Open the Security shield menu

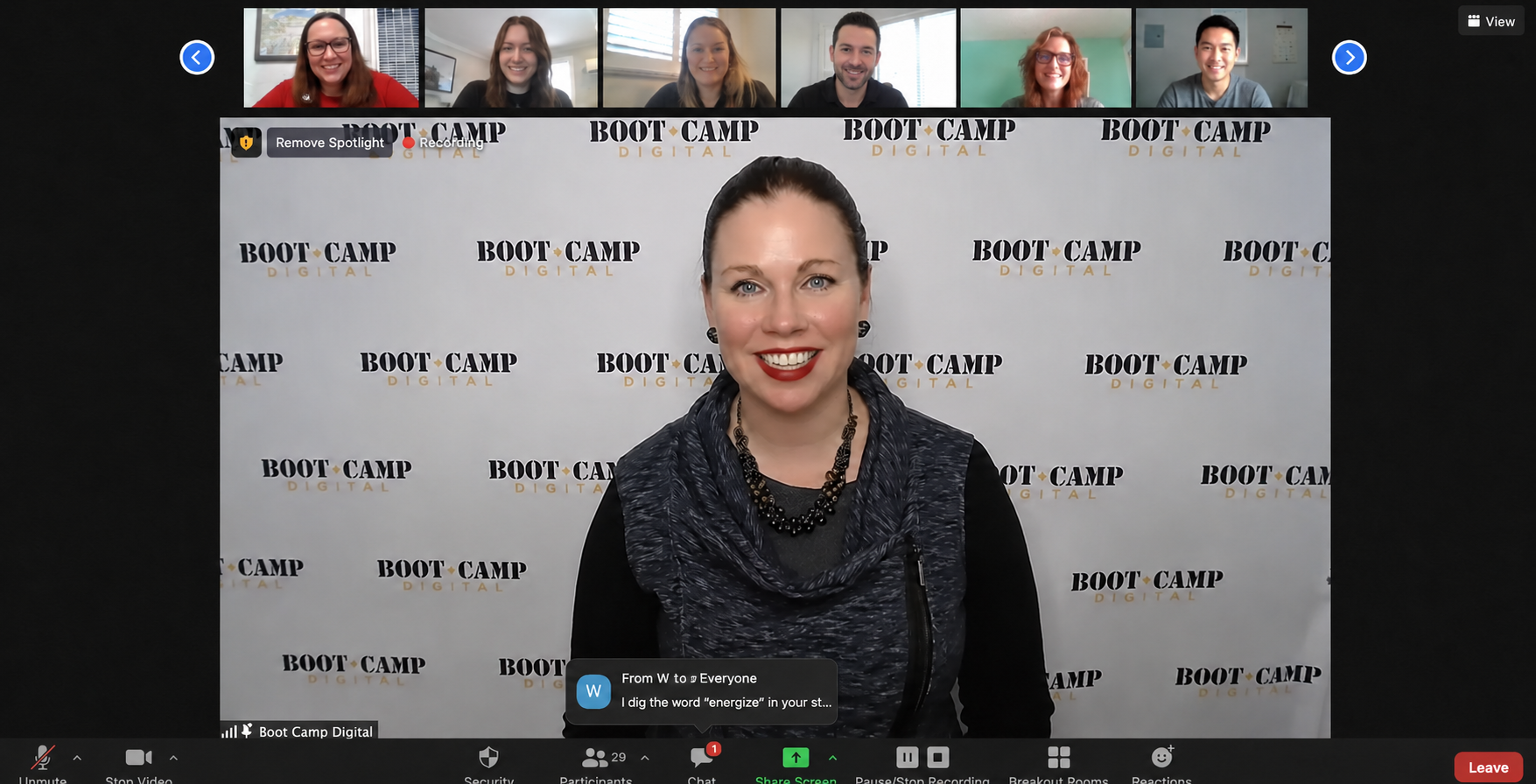coord(488,763)
